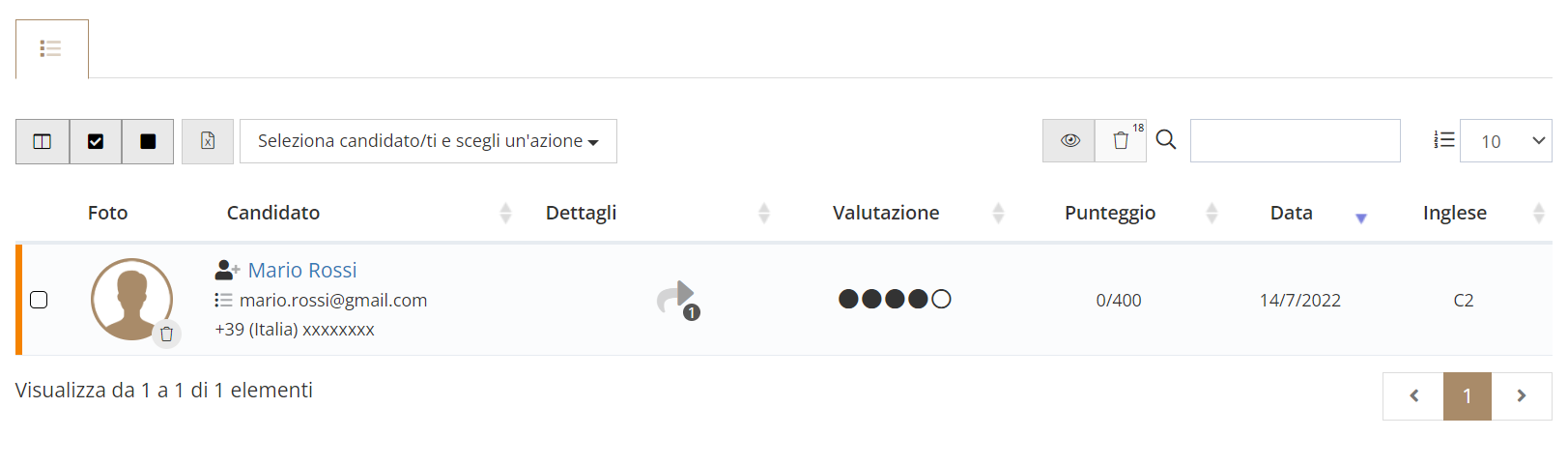Open the rows-per-page dropdown showing 10
This screenshot has width=1568, height=466.
(1505, 141)
